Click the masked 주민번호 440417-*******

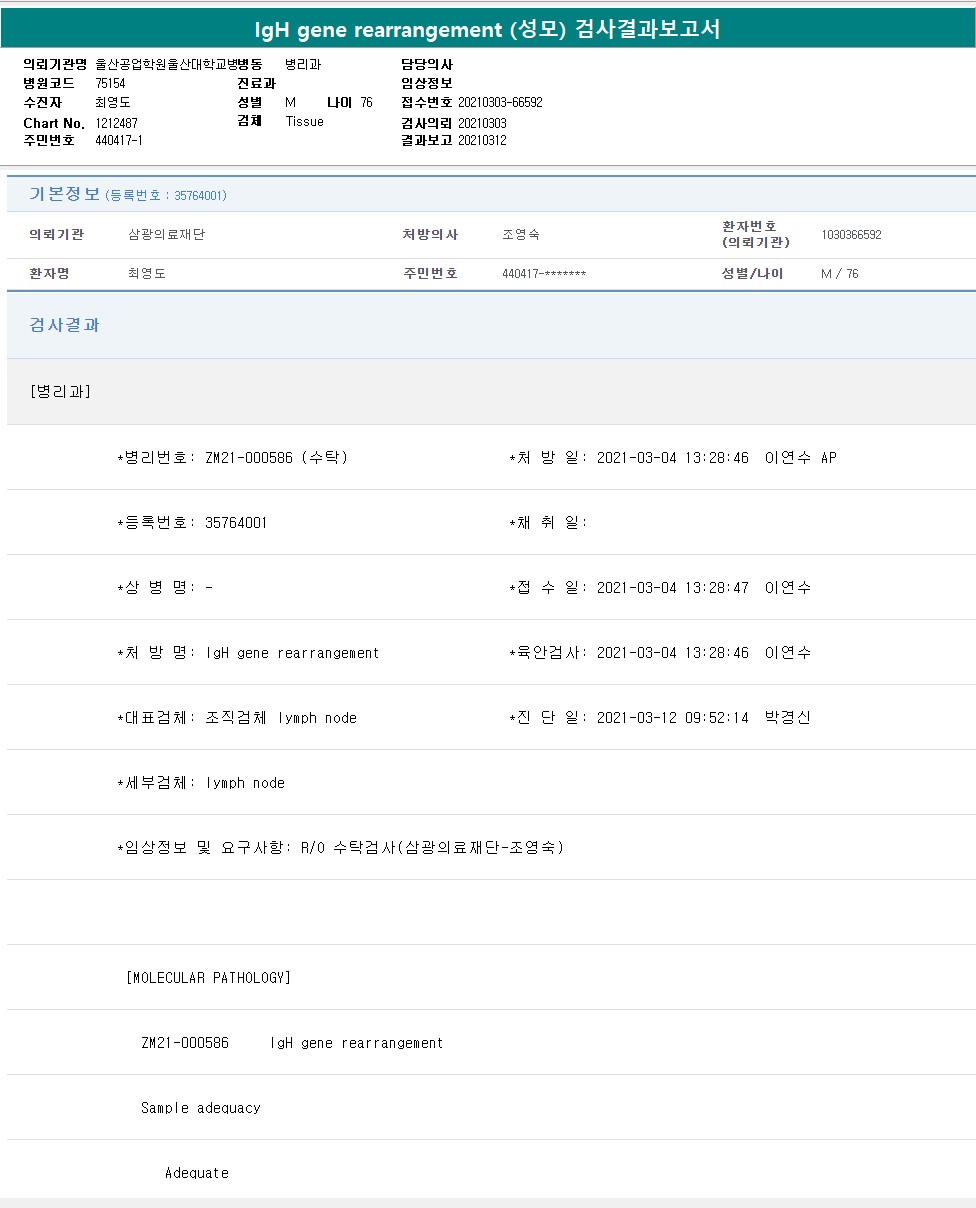[544, 274]
